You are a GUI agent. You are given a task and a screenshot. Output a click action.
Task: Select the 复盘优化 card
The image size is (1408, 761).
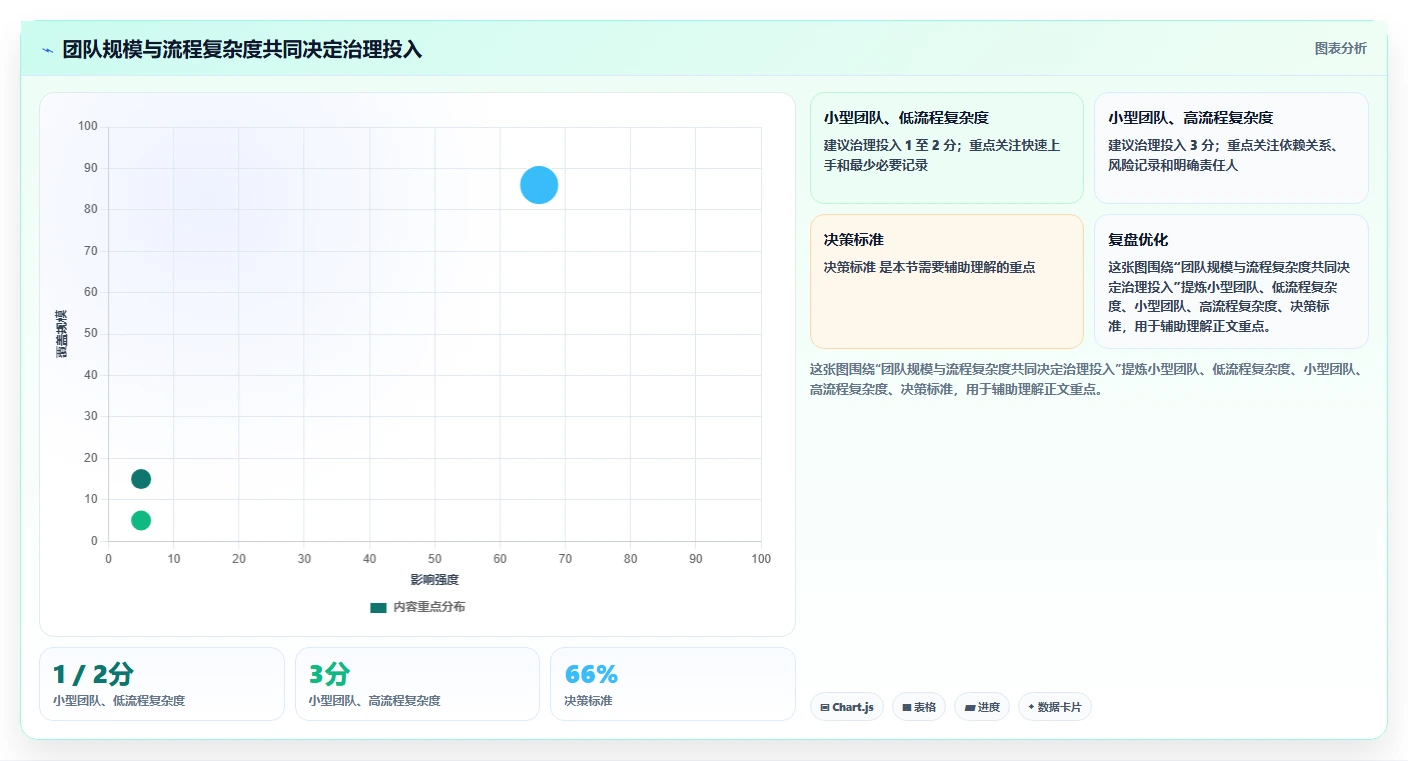click(x=1231, y=281)
